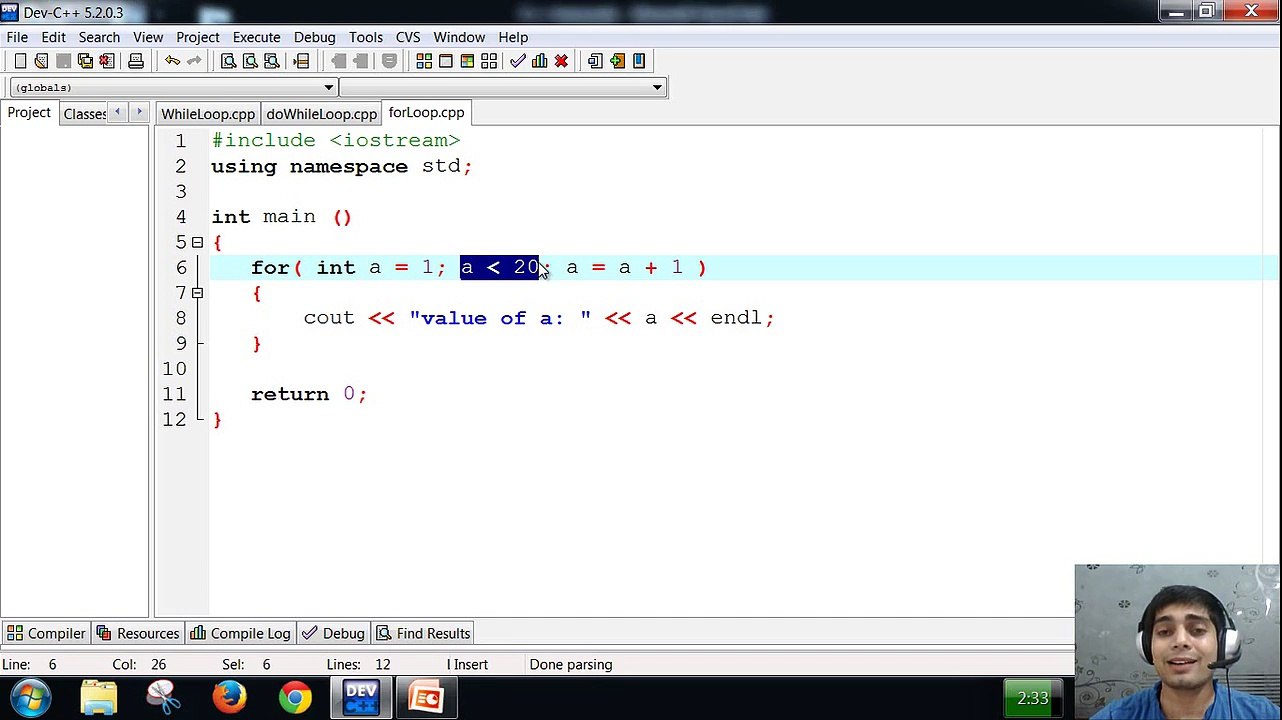The image size is (1282, 720).
Task: Click the "#include <iostream>" code line
Action: pyautogui.click(x=336, y=141)
